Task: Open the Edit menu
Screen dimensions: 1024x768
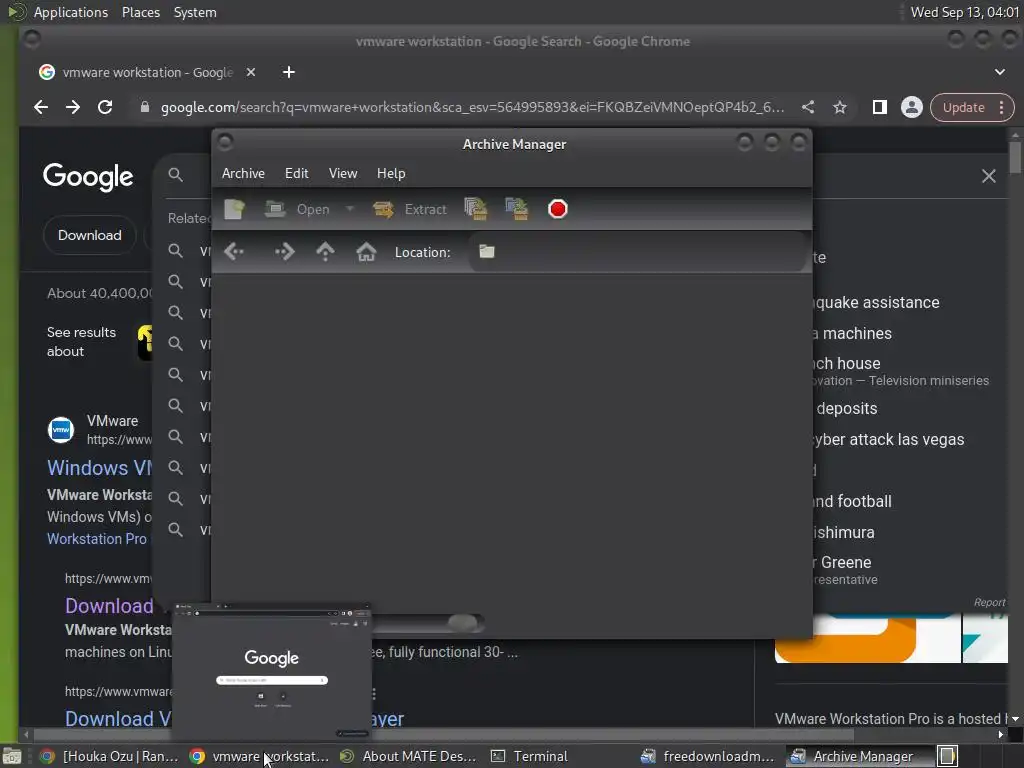Action: [296, 173]
